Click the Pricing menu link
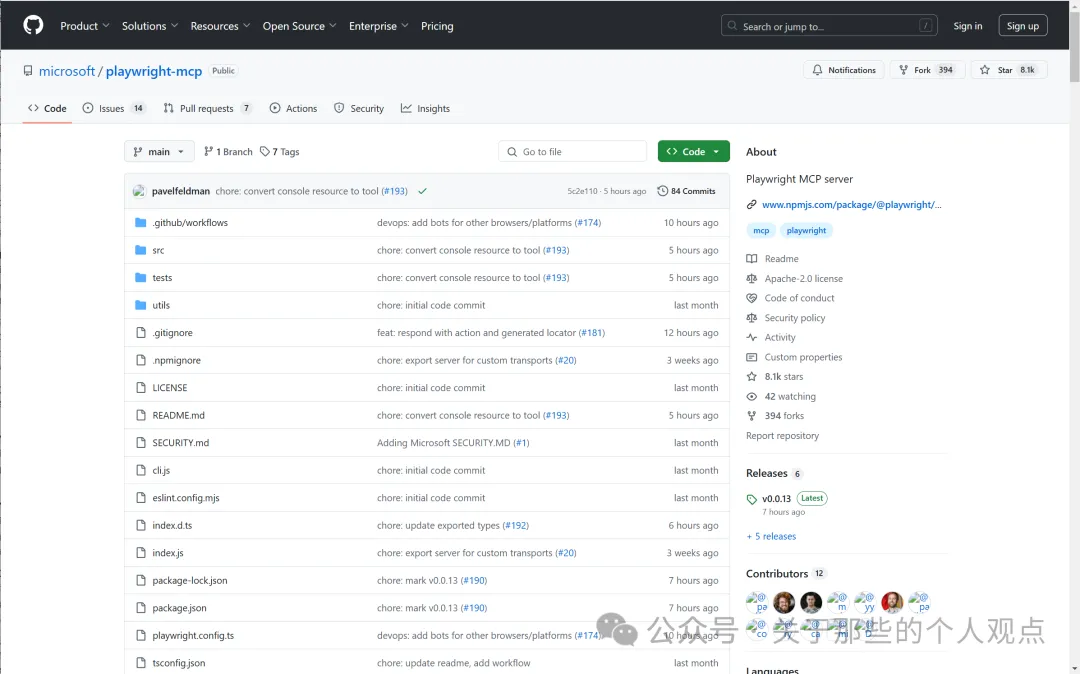 437,26
